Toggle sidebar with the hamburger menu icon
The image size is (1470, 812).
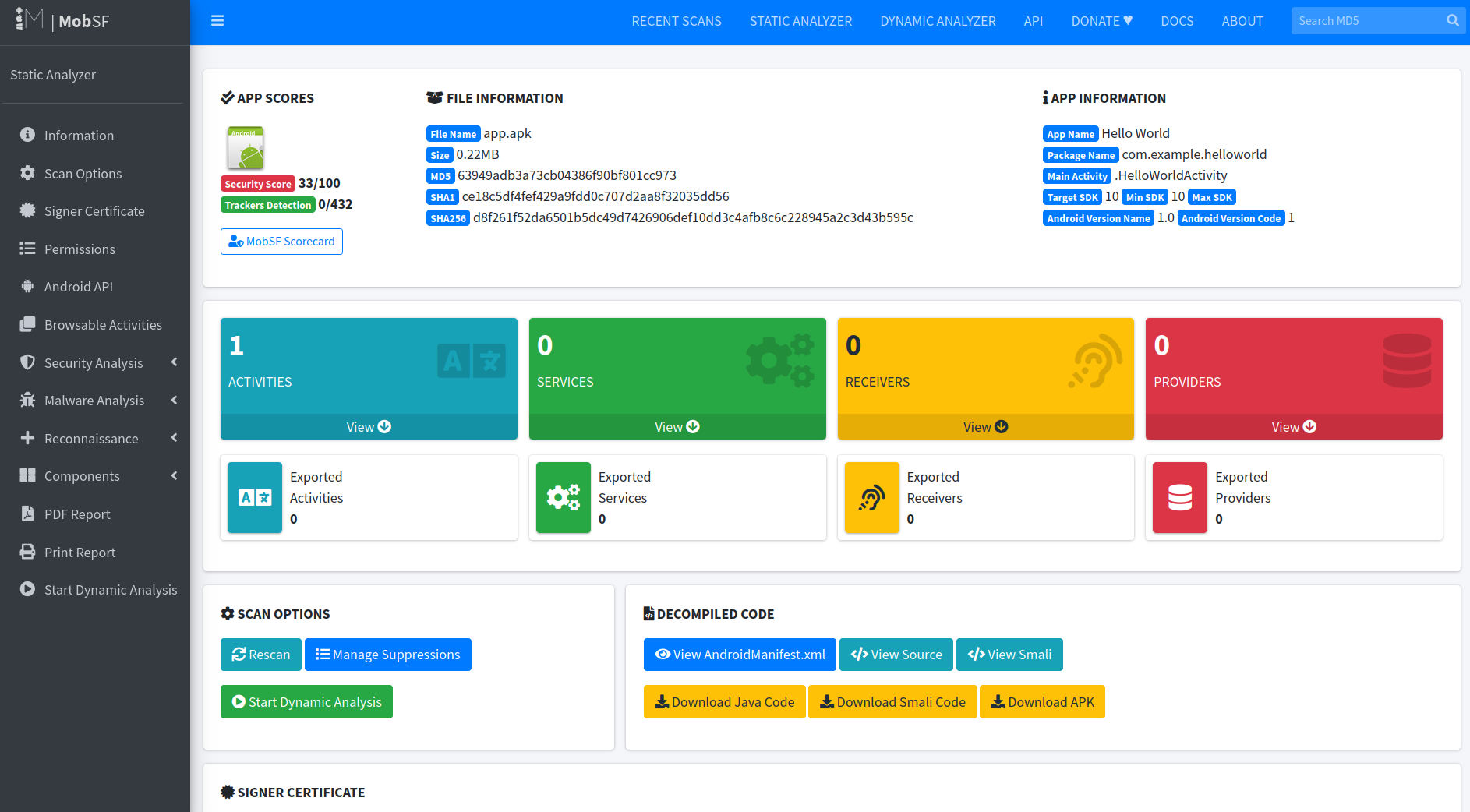[x=217, y=21]
